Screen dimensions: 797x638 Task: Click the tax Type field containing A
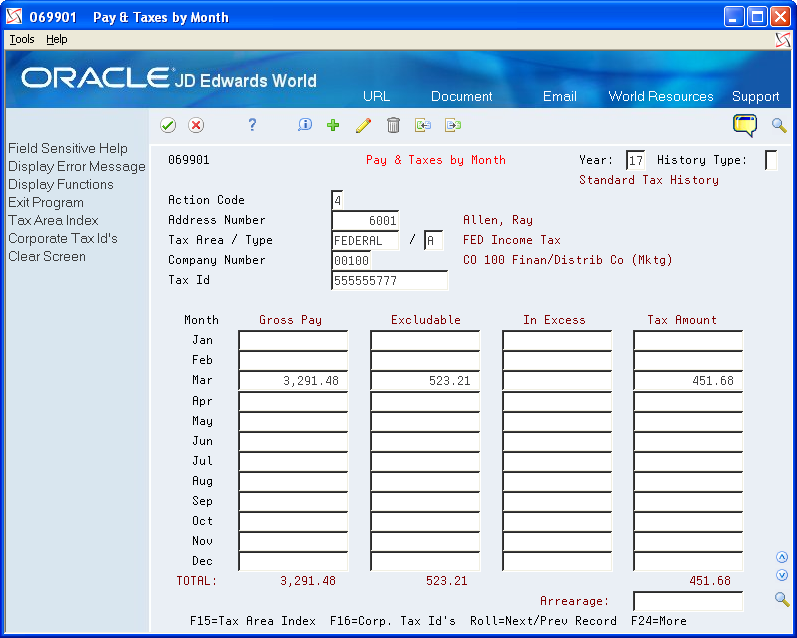click(433, 240)
